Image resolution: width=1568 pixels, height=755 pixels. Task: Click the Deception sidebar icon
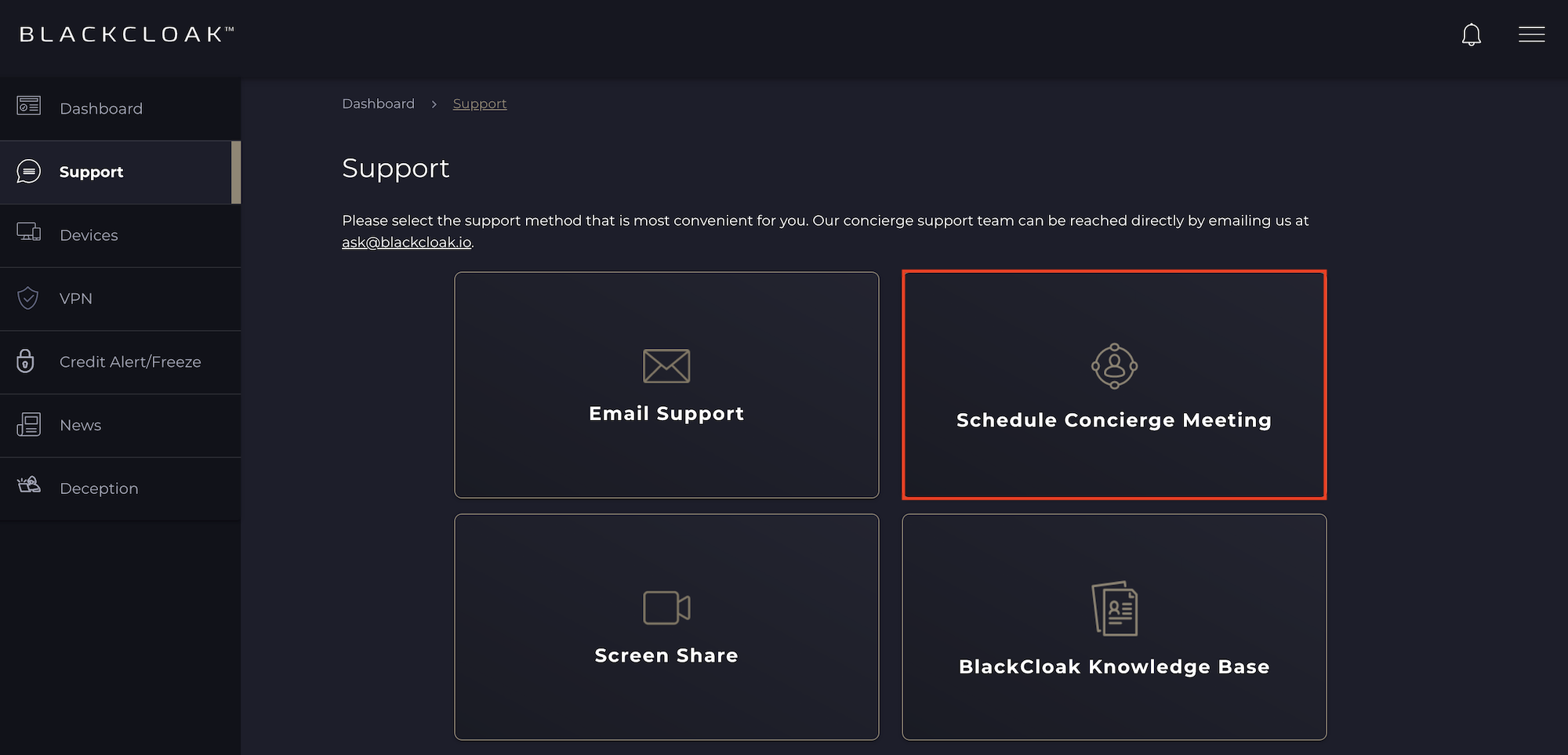(x=29, y=485)
